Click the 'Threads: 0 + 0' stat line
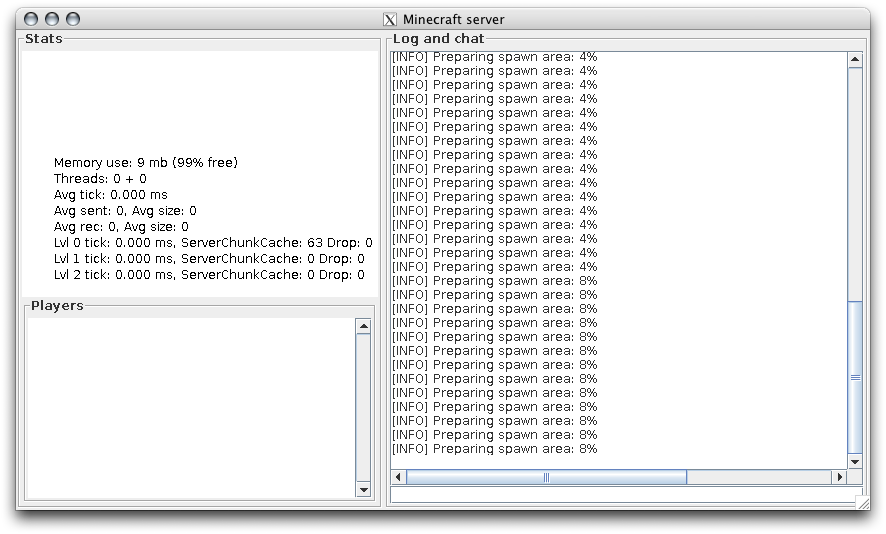 (x=100, y=179)
